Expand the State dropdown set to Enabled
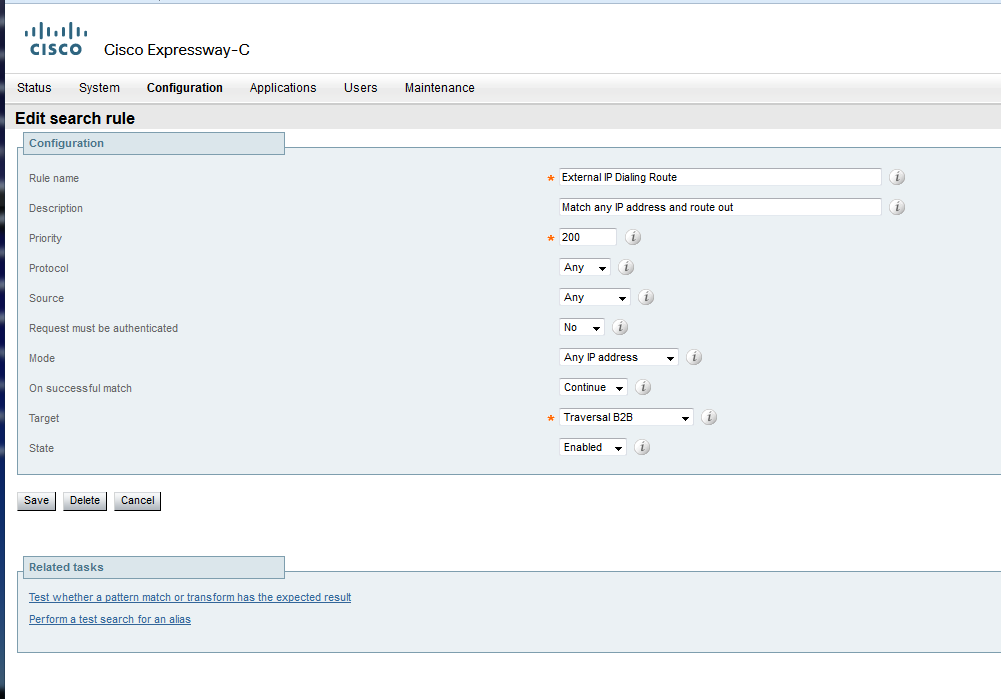 click(593, 448)
